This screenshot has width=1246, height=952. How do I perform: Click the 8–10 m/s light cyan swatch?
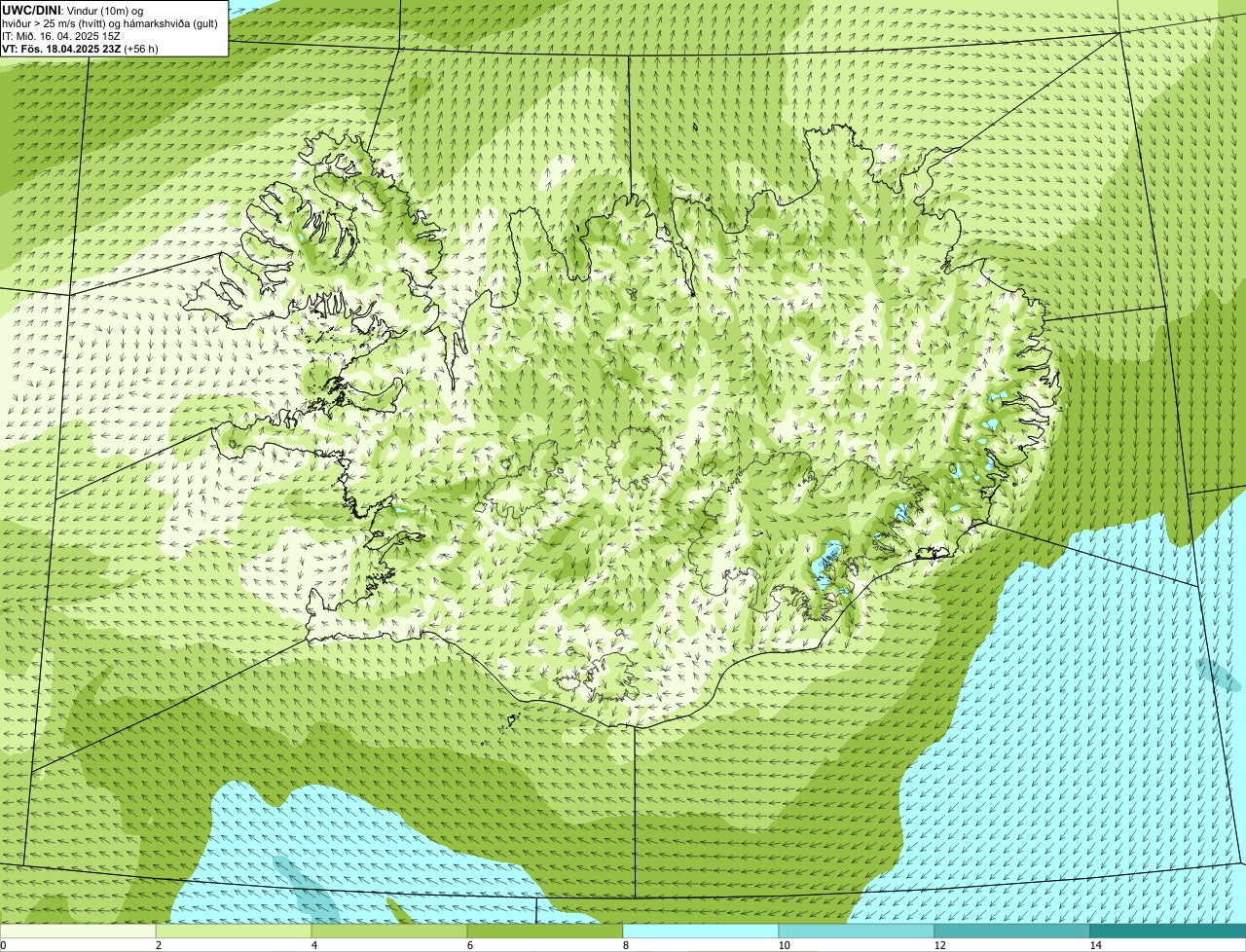click(x=701, y=931)
